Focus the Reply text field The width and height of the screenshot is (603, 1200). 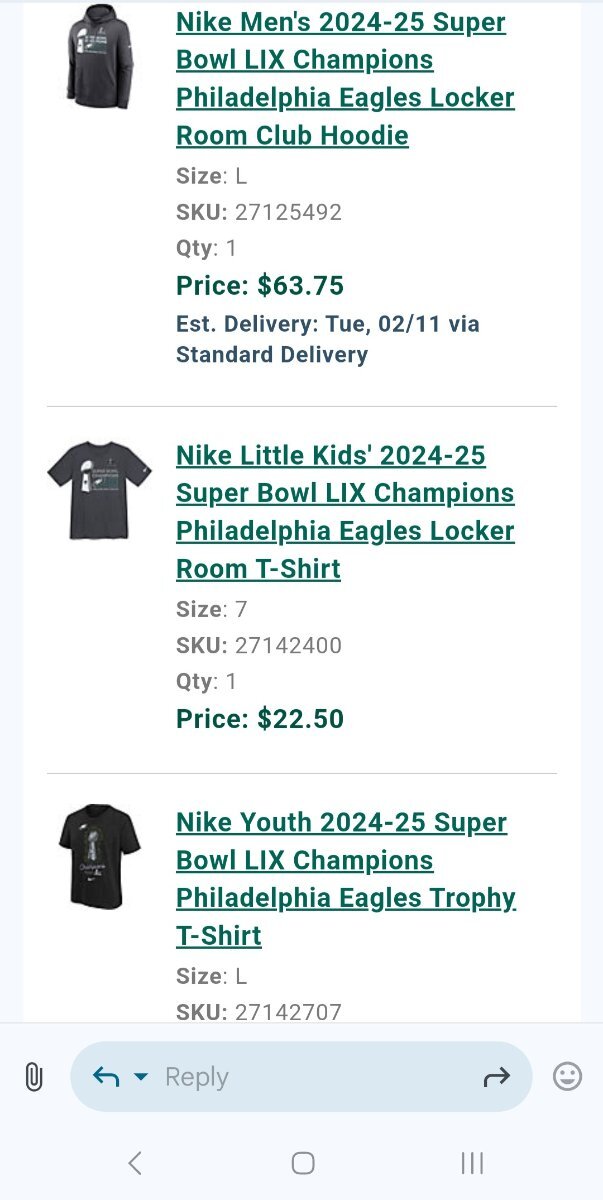coord(300,1077)
